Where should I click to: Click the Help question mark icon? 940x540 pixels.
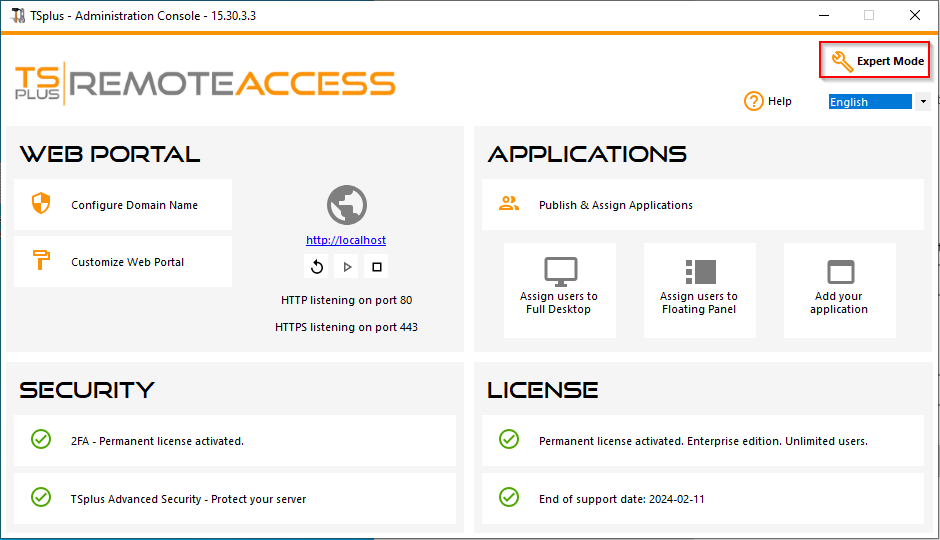pyautogui.click(x=753, y=101)
